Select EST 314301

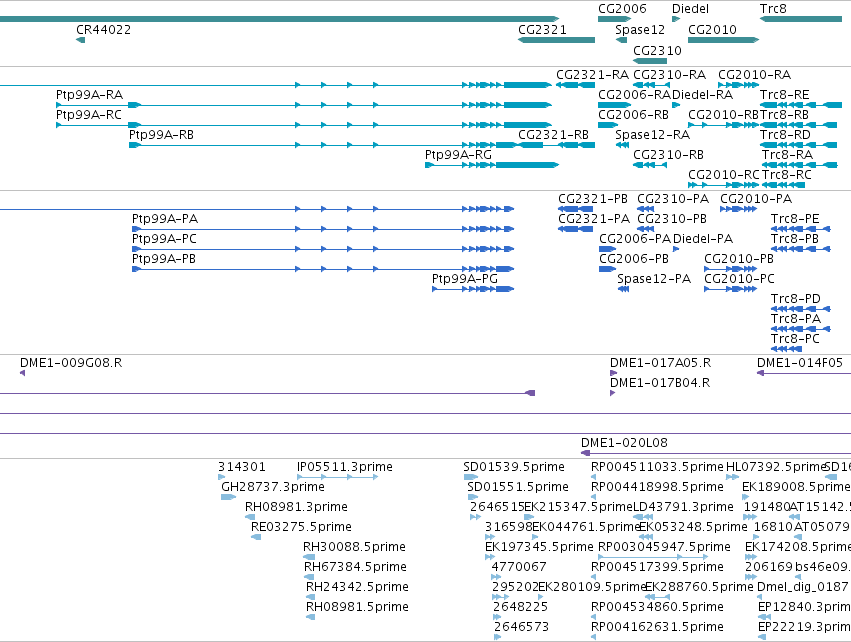click(242, 467)
